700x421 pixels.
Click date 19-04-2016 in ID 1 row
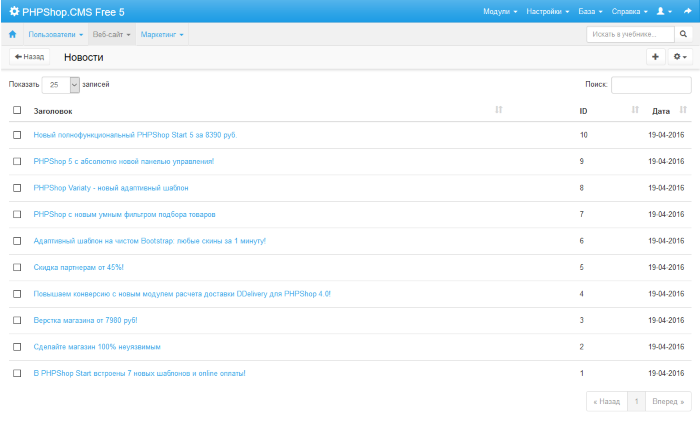pyautogui.click(x=666, y=373)
